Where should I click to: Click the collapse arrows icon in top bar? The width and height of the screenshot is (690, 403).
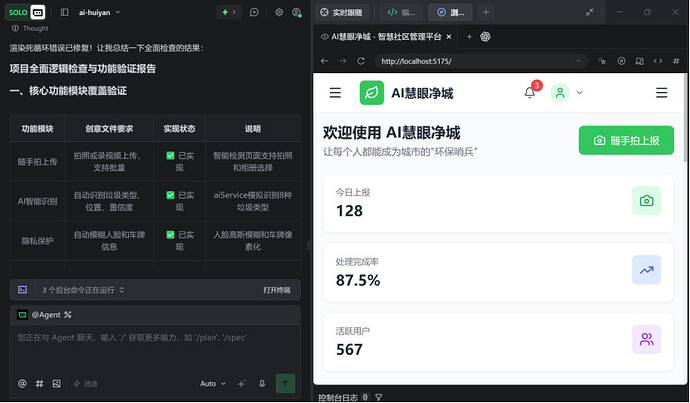click(x=590, y=12)
